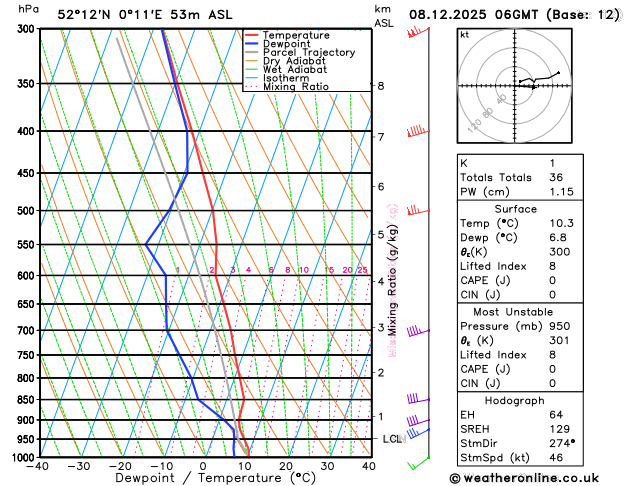Click the '120' ring label in hodograph
The height and width of the screenshot is (486, 629).
click(x=474, y=126)
